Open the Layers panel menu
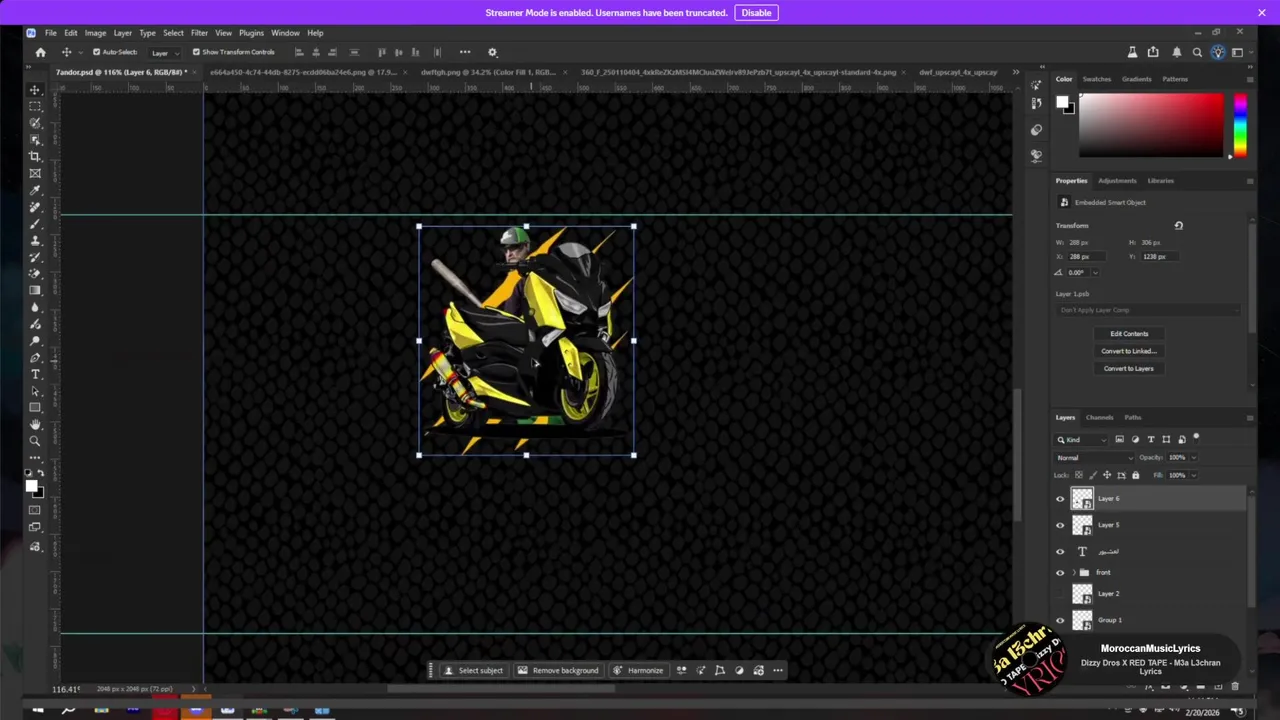The width and height of the screenshot is (1280, 720). pos(1249,418)
